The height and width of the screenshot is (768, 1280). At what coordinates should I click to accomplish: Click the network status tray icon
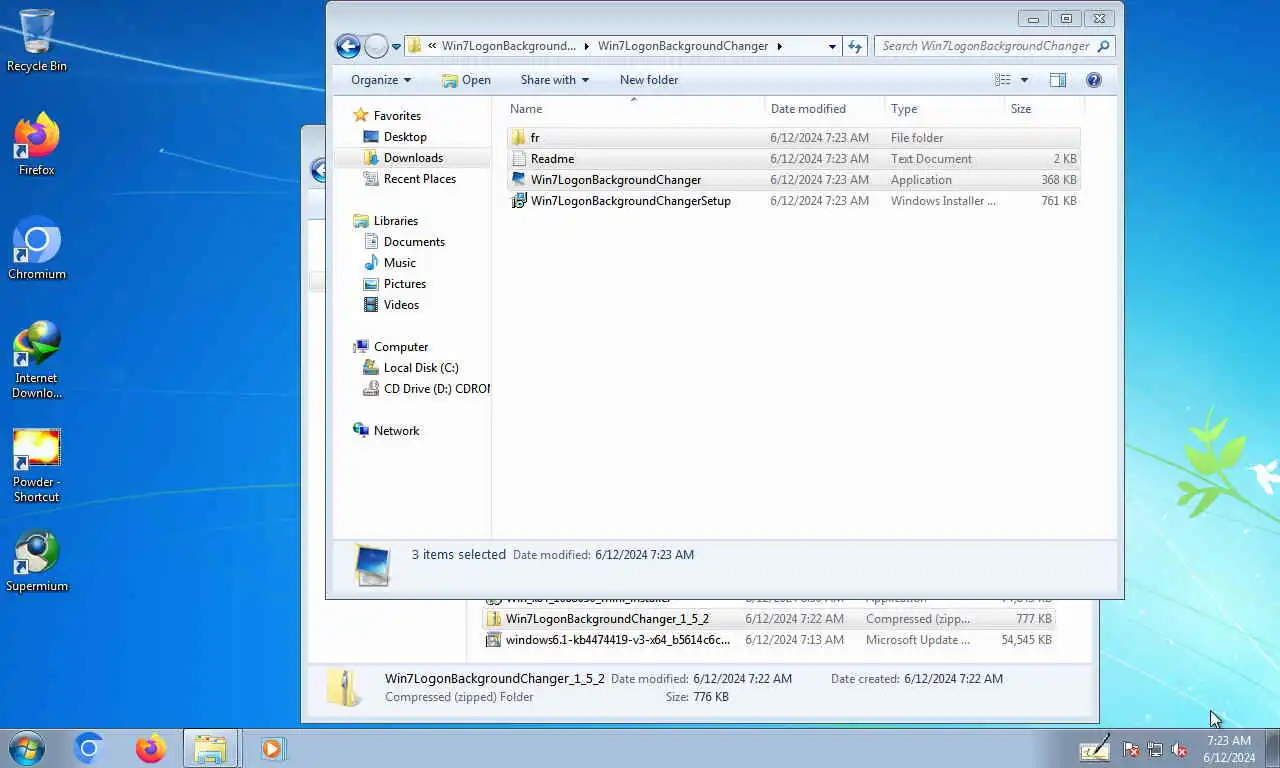1155,749
